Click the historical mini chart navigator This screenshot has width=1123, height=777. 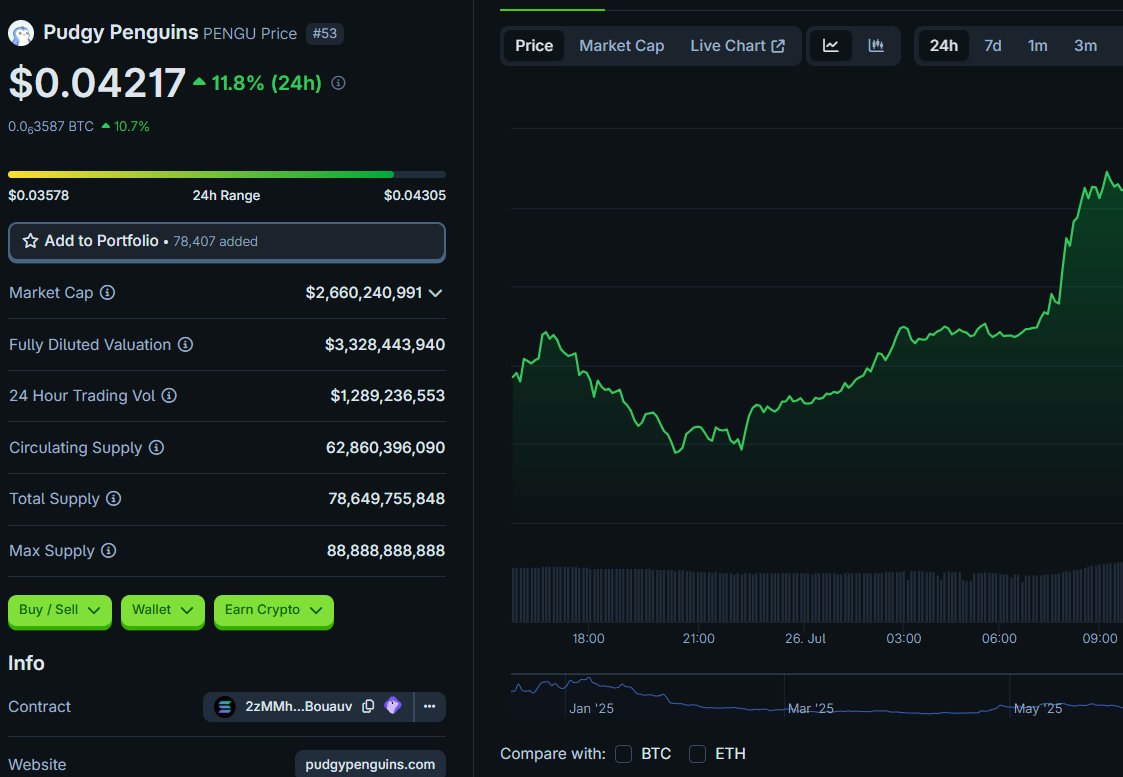tap(816, 695)
